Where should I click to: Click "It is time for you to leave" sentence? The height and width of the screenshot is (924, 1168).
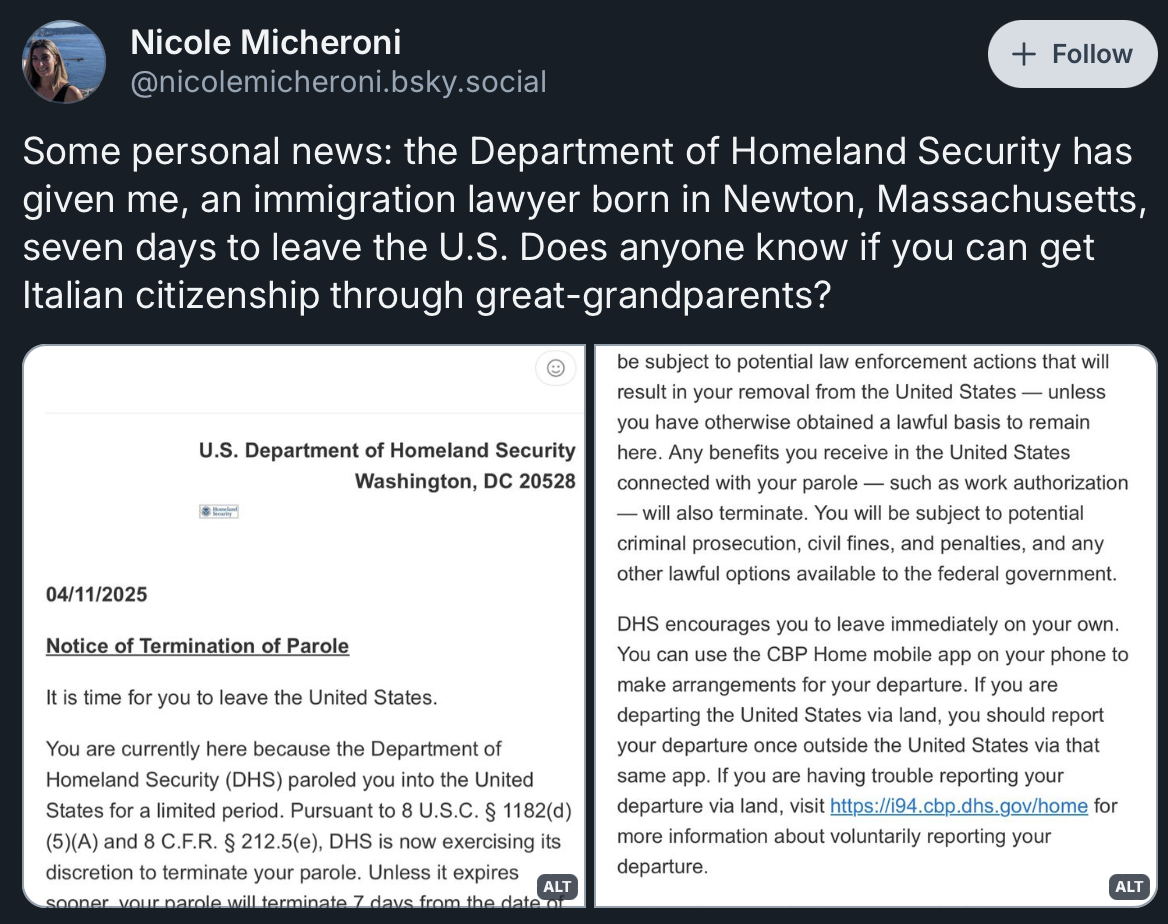click(241, 698)
